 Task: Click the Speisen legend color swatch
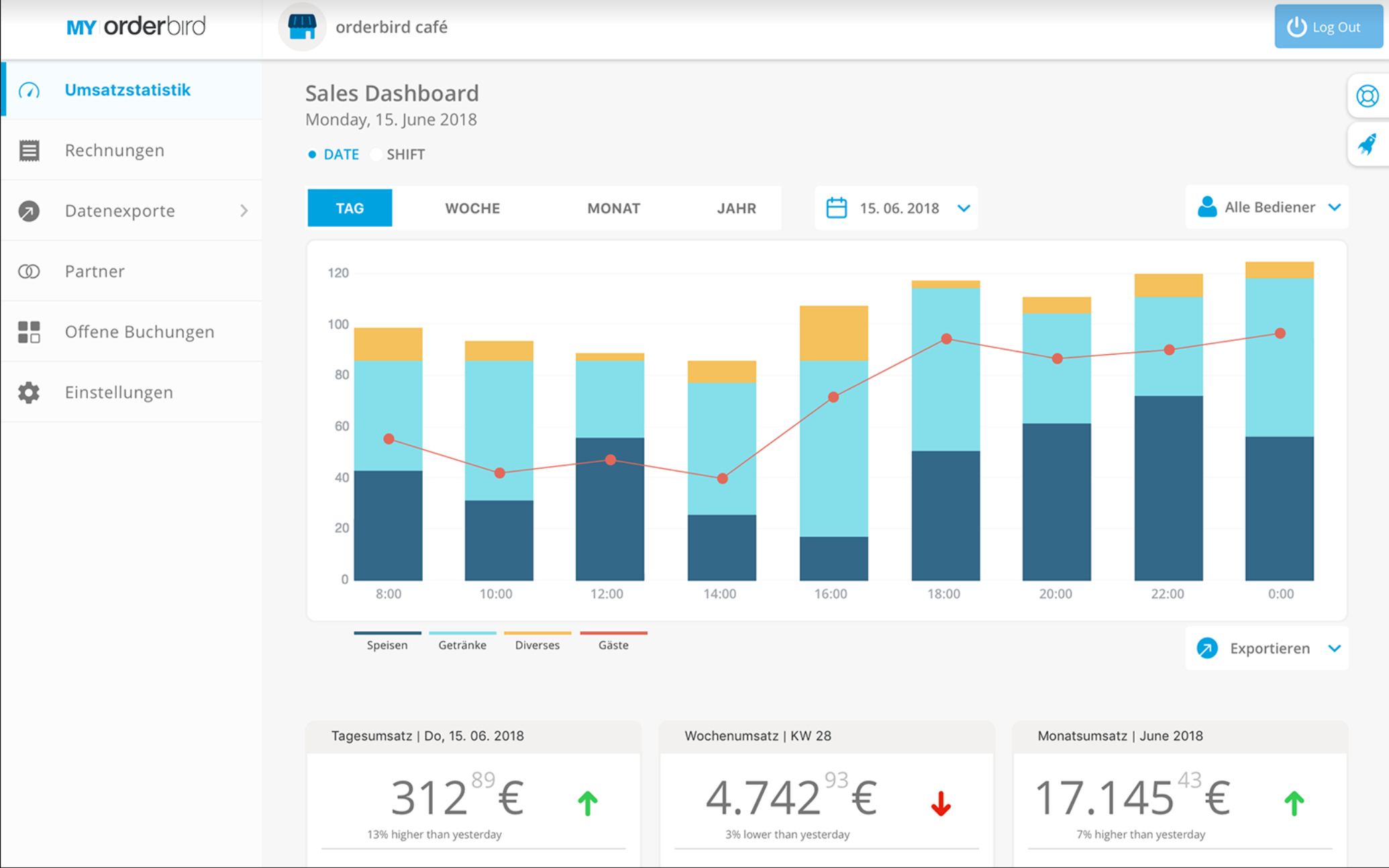[x=387, y=633]
